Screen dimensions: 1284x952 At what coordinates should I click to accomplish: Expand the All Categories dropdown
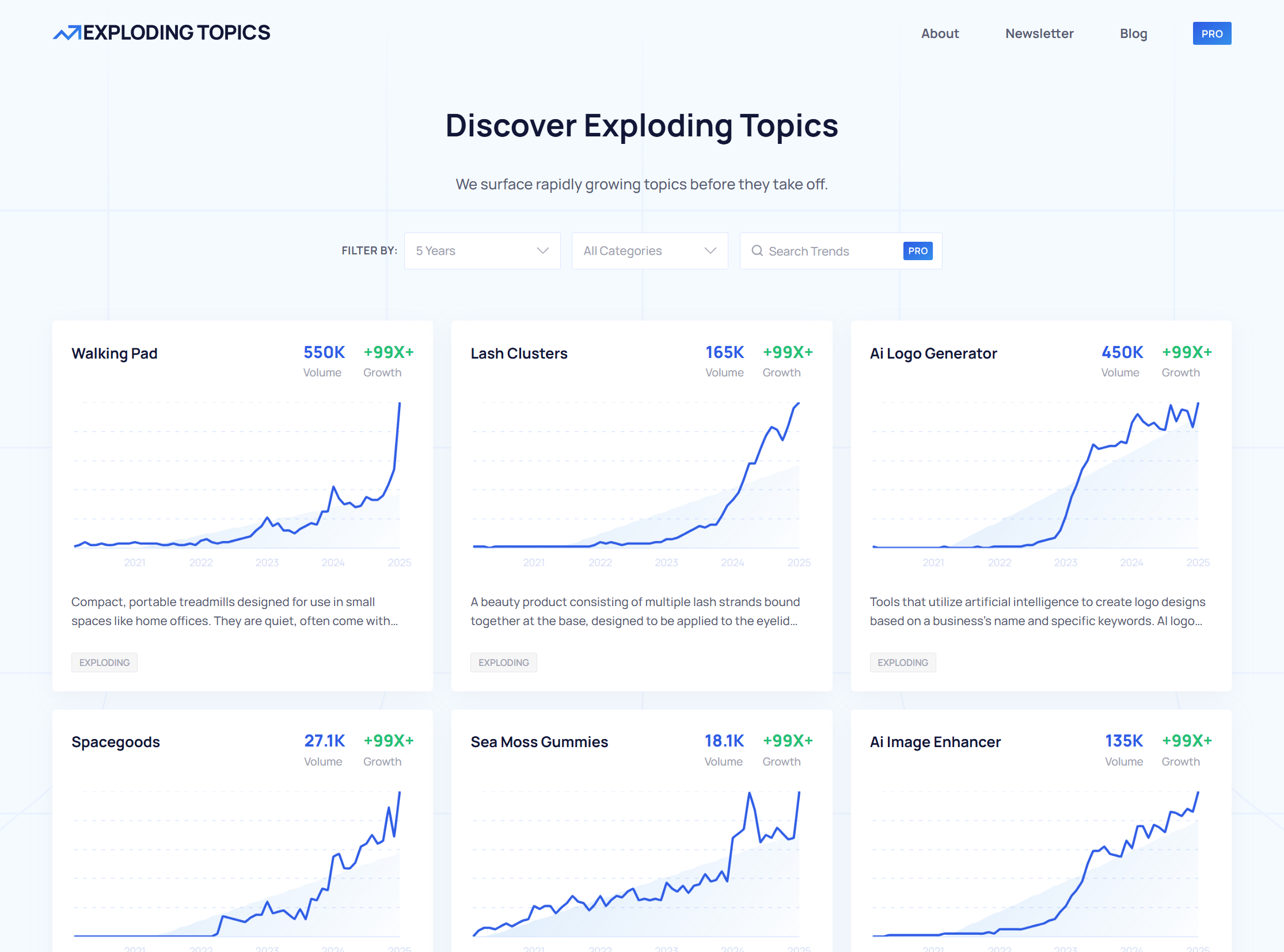tap(649, 251)
